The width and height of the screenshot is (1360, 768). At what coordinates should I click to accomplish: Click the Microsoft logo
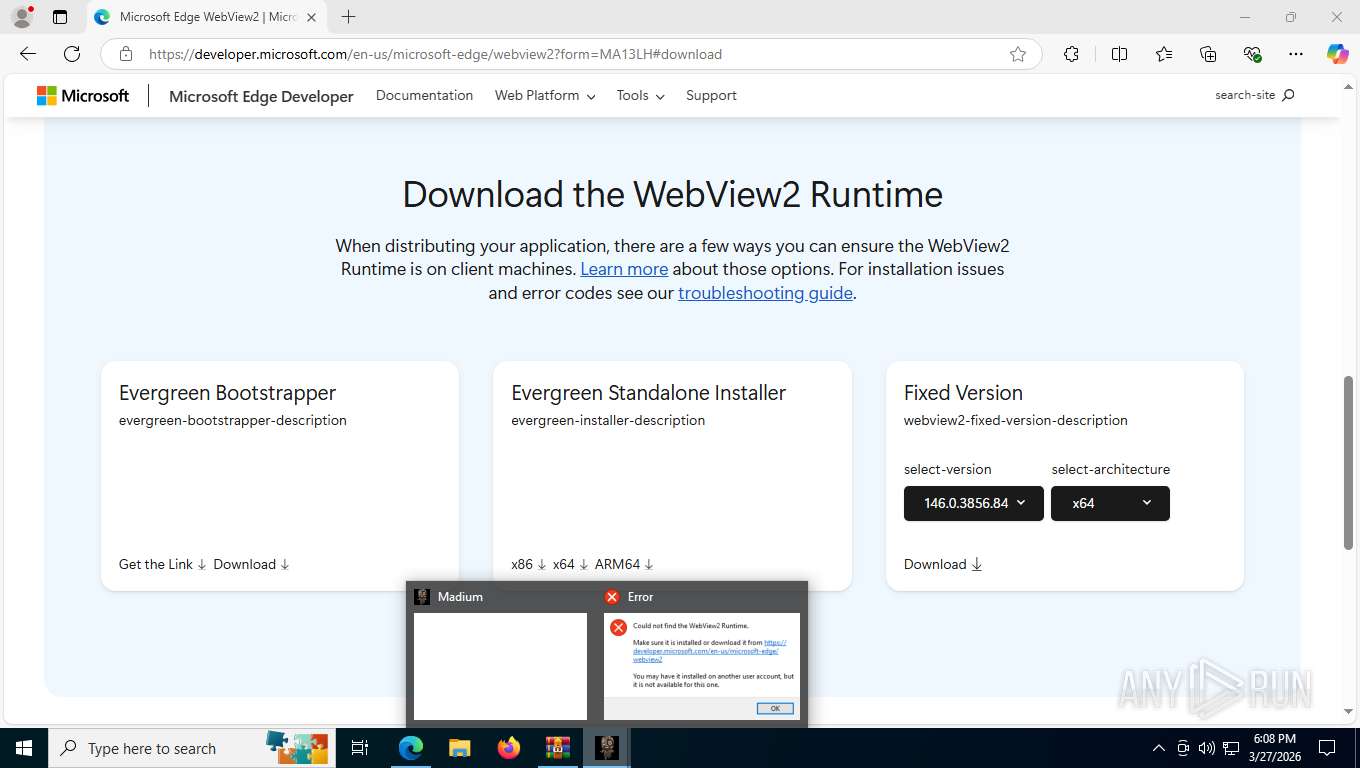pos(83,96)
